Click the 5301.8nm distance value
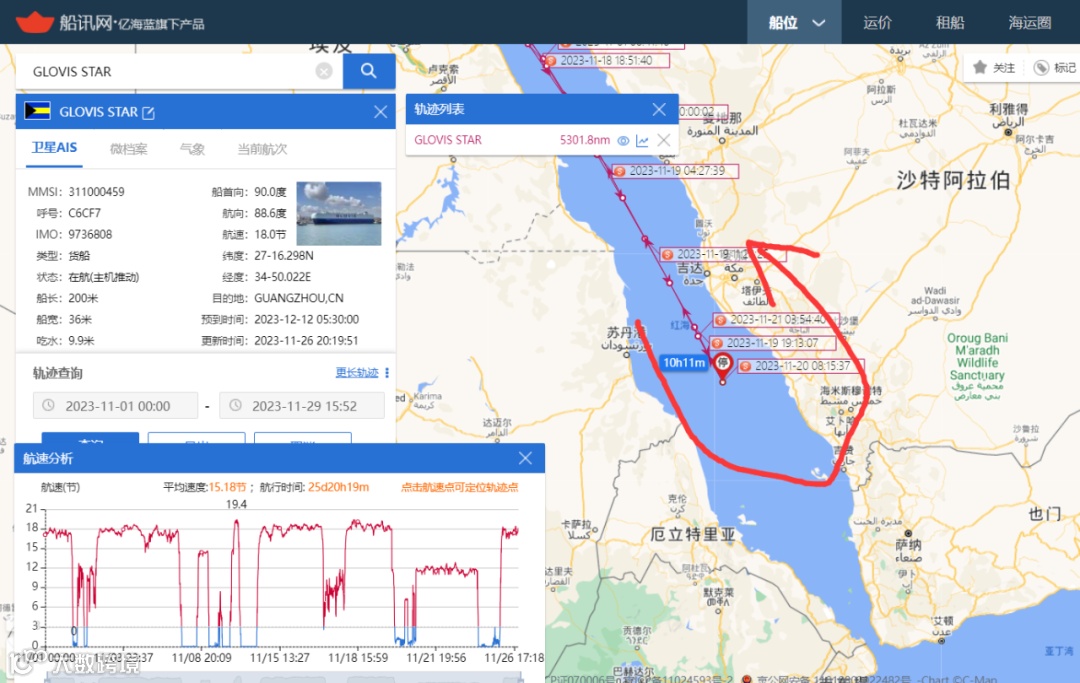Image resolution: width=1080 pixels, height=683 pixels. [585, 140]
